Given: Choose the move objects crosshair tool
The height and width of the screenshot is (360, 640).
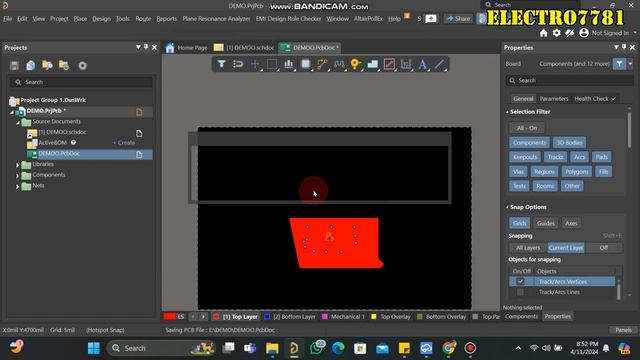Looking at the screenshot, I should (x=255, y=64).
